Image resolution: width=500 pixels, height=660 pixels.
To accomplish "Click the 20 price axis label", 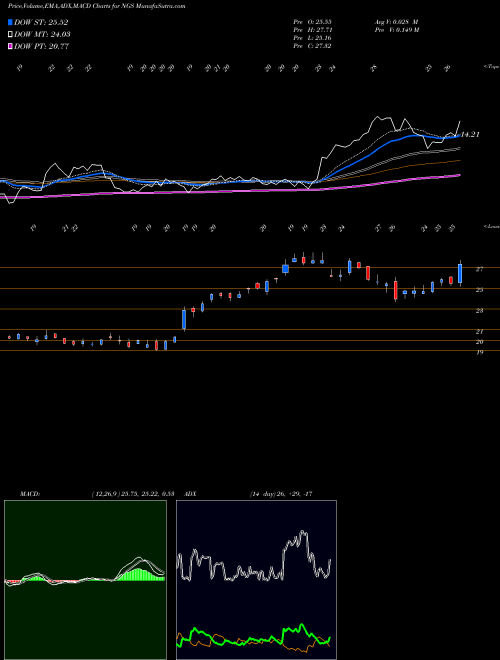I will point(479,342).
